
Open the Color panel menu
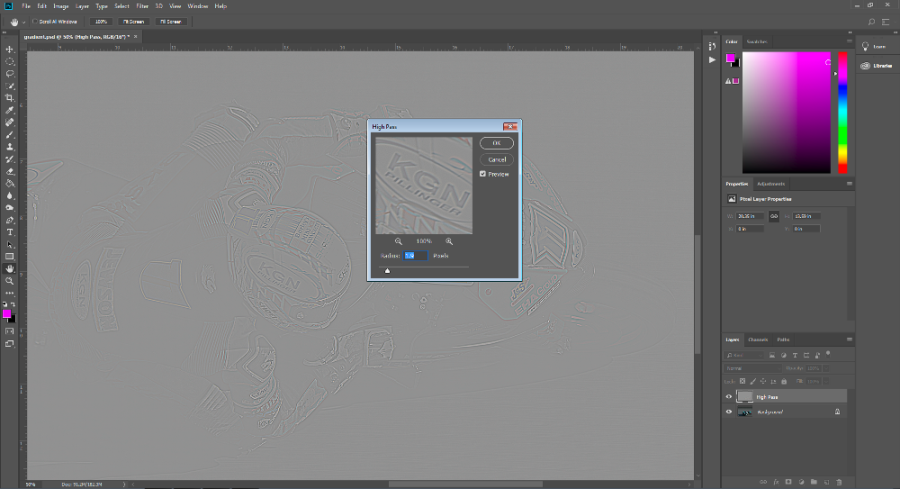(849, 41)
